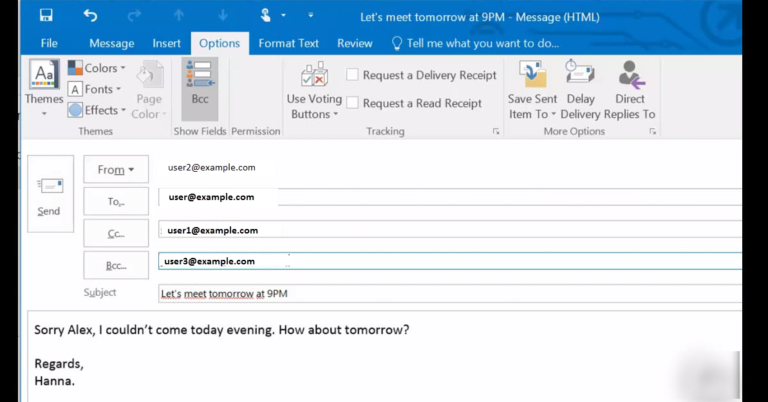Open Tracking group dialog launcher
This screenshot has height=402, width=768.
pyautogui.click(x=496, y=131)
